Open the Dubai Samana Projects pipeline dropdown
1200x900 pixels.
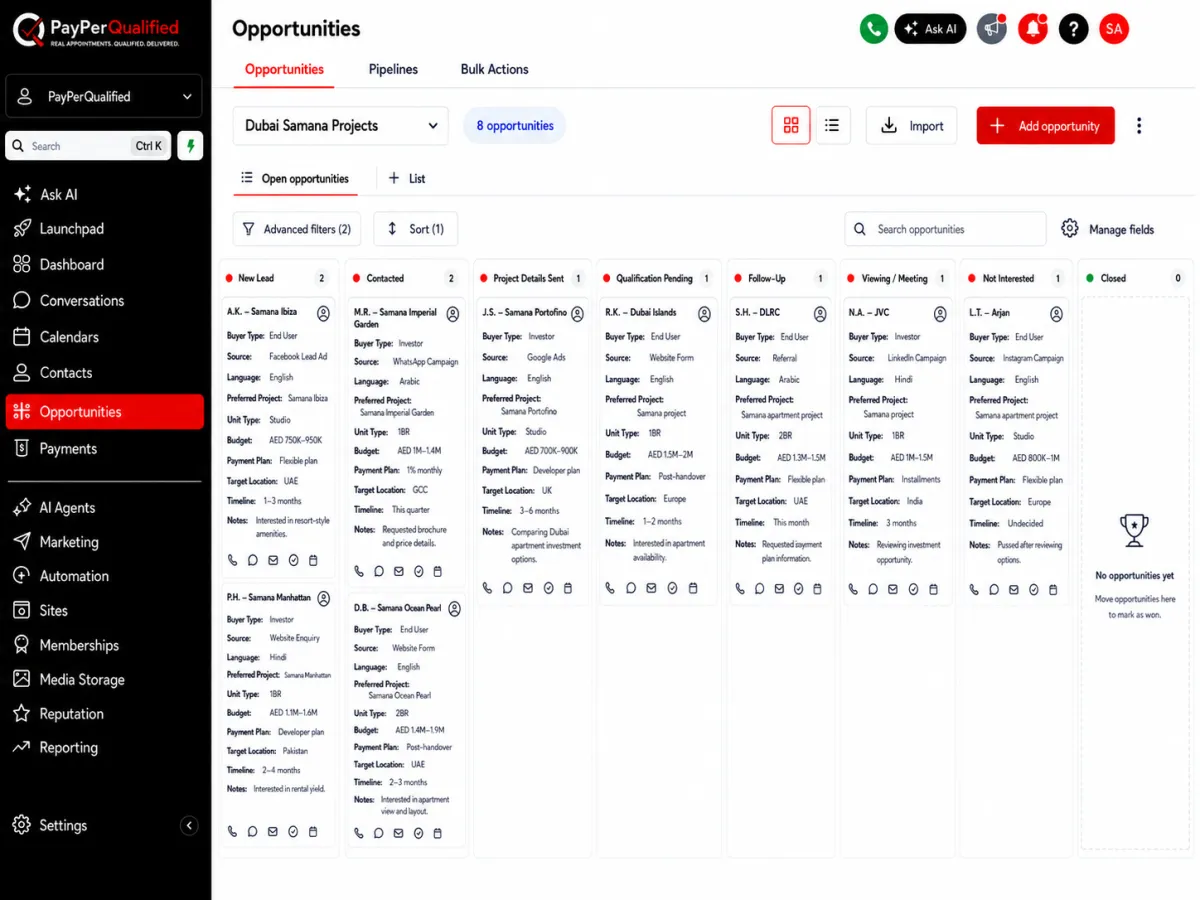[x=341, y=126]
